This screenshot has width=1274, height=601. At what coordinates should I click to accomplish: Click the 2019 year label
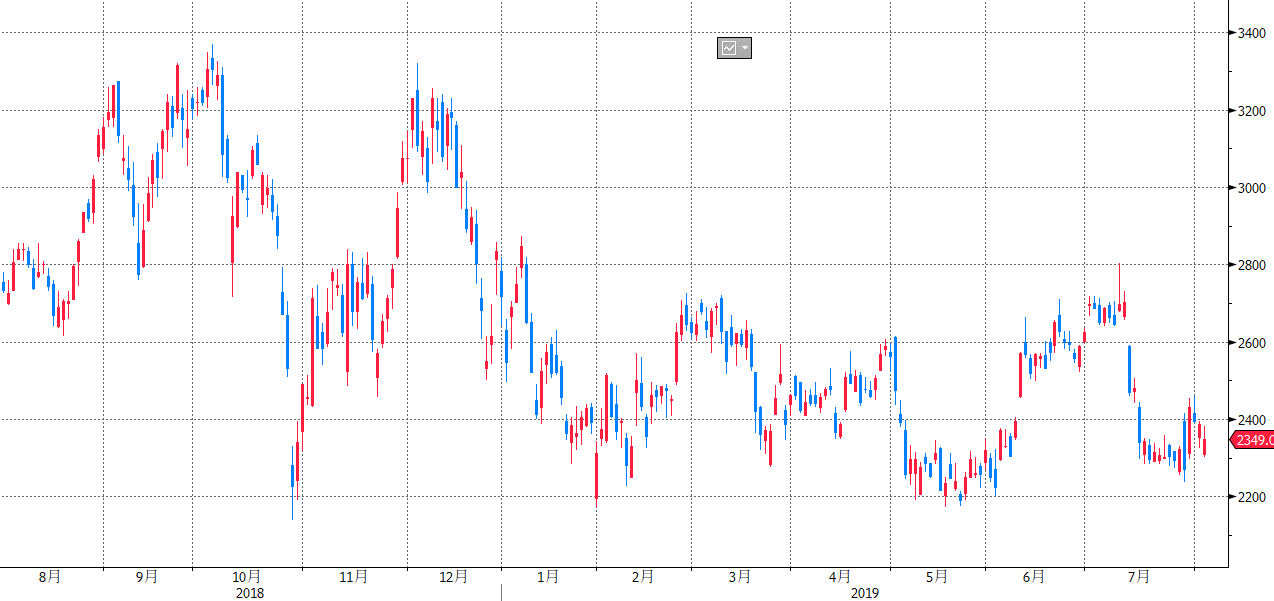[x=865, y=593]
